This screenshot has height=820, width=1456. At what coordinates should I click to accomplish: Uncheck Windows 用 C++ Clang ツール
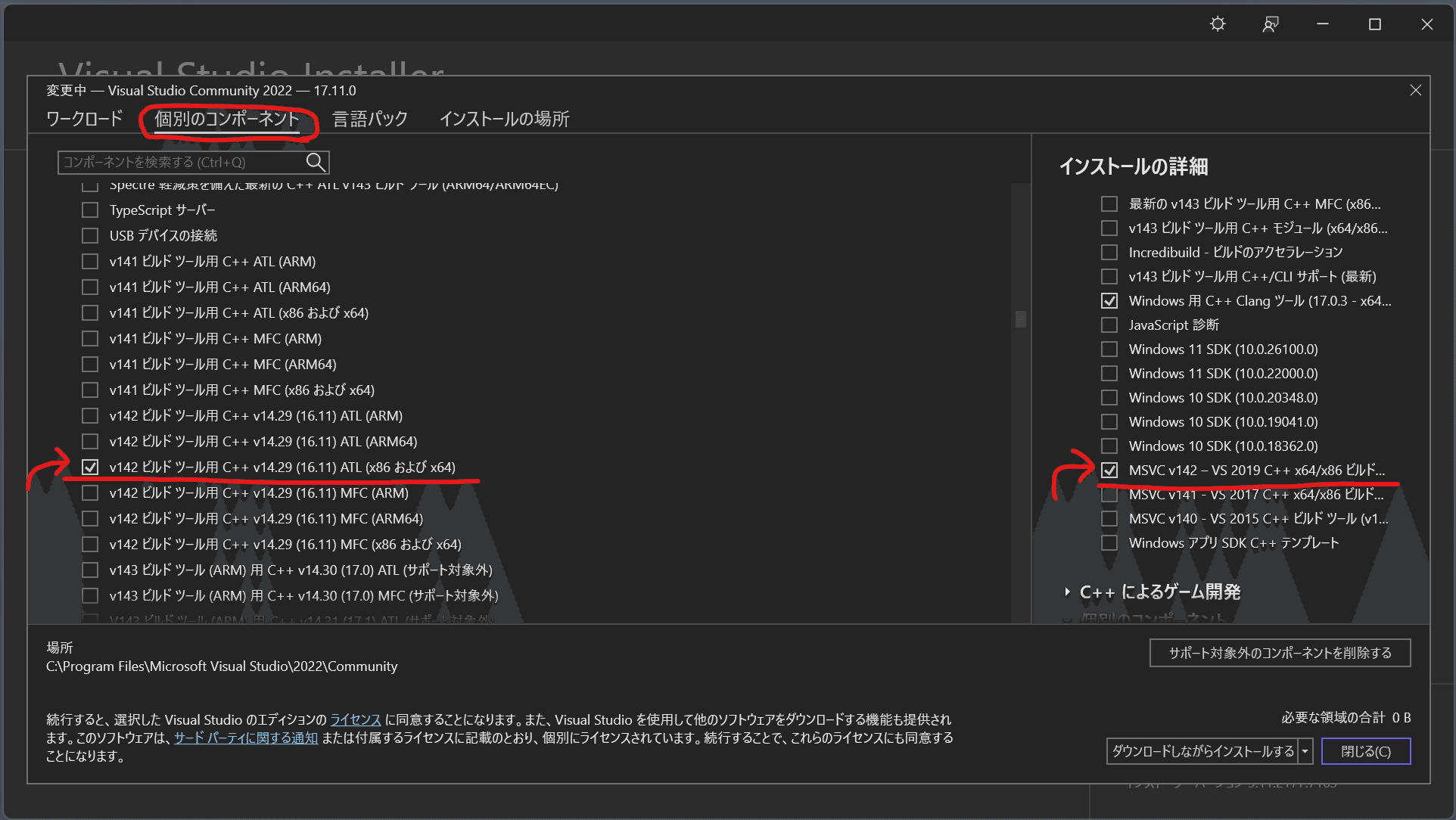pos(1109,300)
